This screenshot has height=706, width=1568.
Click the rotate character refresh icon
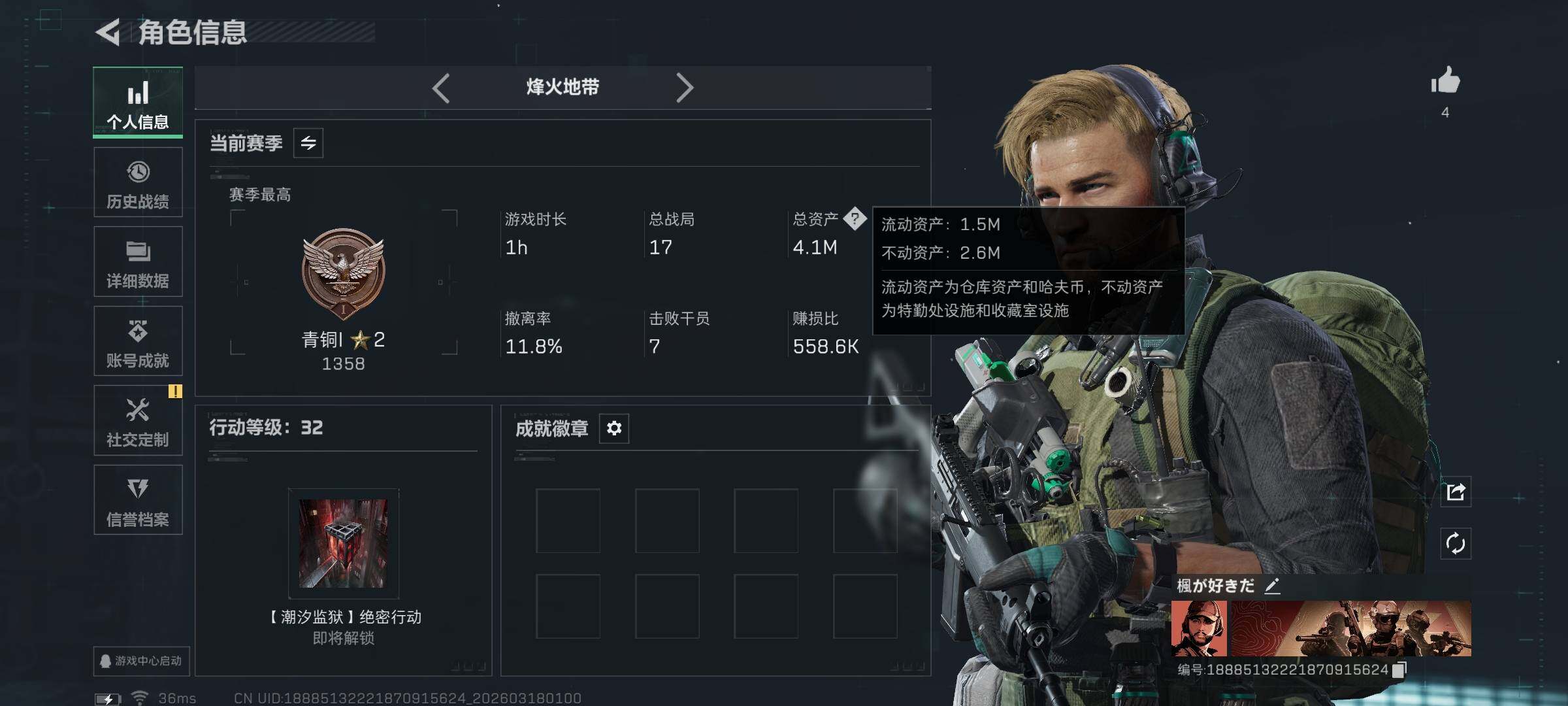pos(1456,543)
